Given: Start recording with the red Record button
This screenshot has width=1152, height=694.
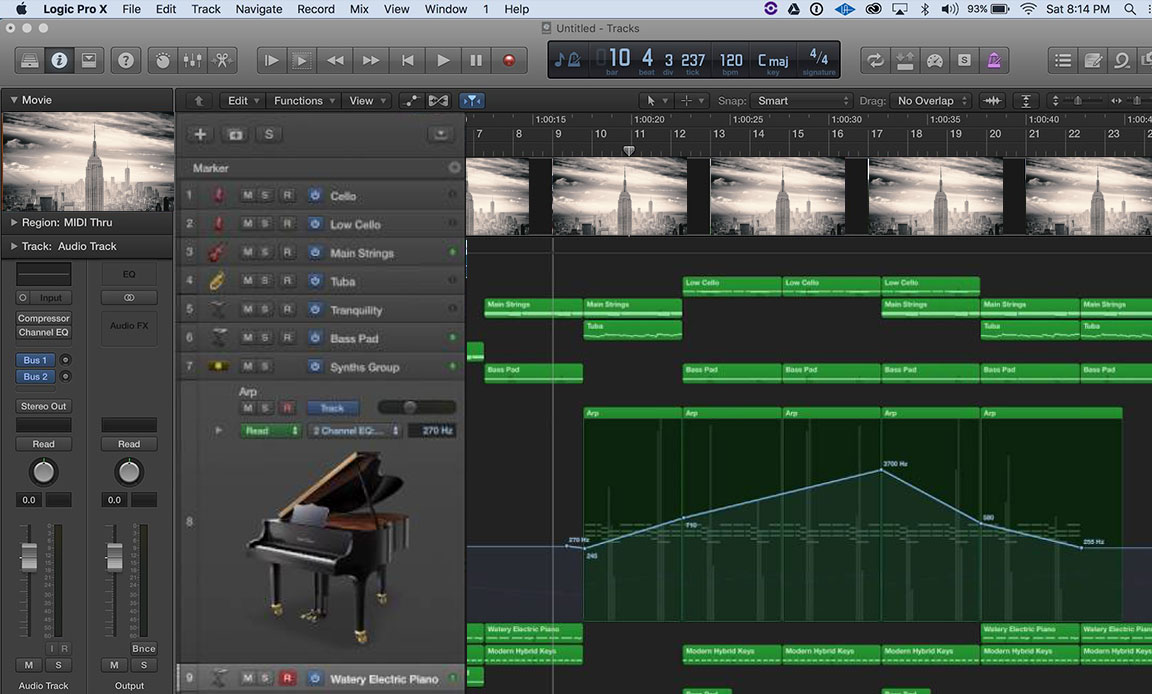Looking at the screenshot, I should pos(508,60).
